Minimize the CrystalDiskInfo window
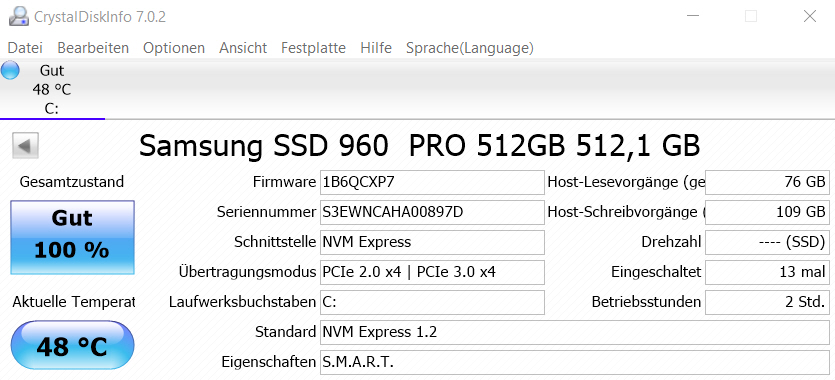 [x=693, y=16]
